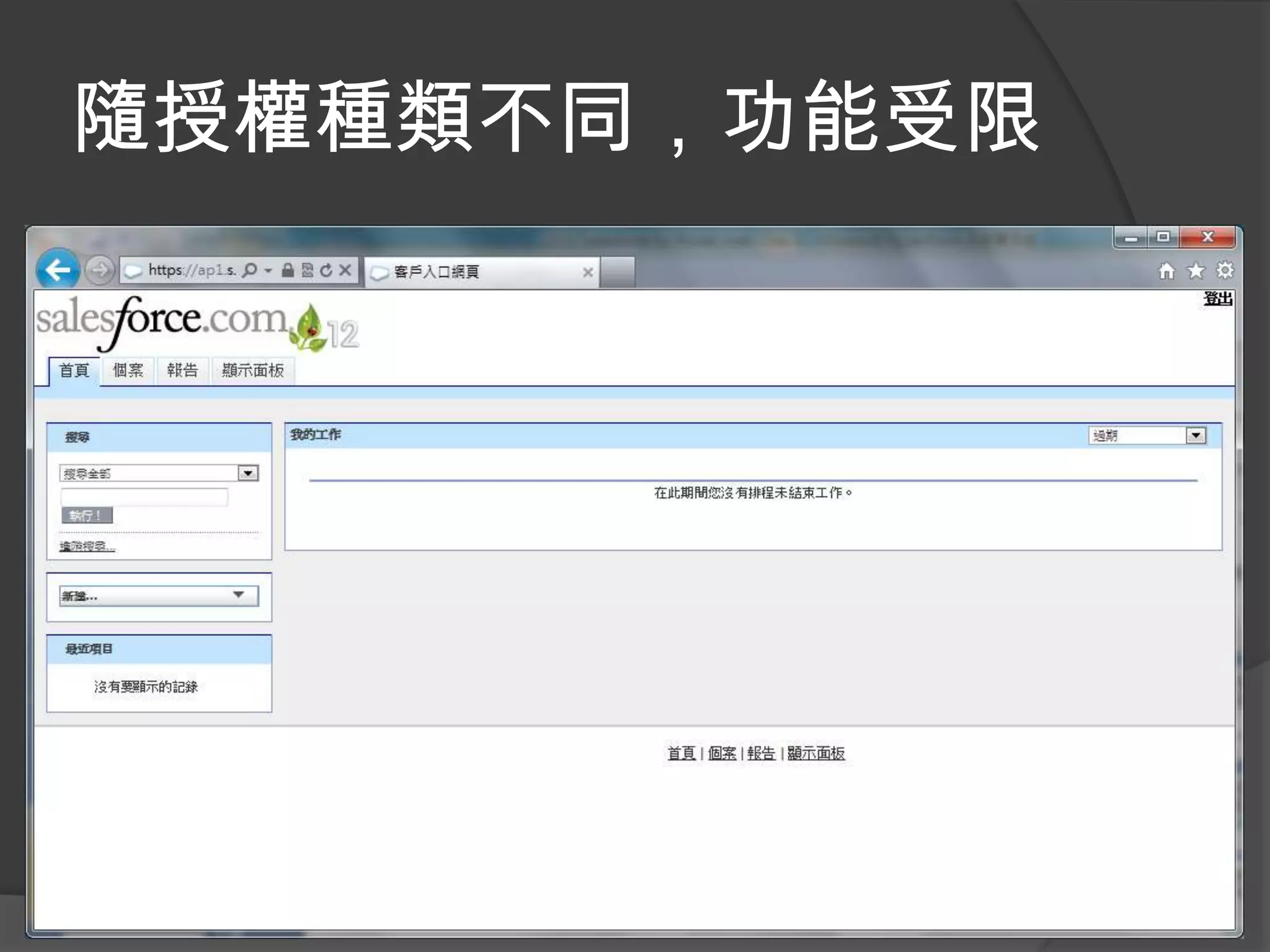Click the 沒有要顯示的記錄 text
This screenshot has height=952, width=1270.
pyautogui.click(x=146, y=687)
